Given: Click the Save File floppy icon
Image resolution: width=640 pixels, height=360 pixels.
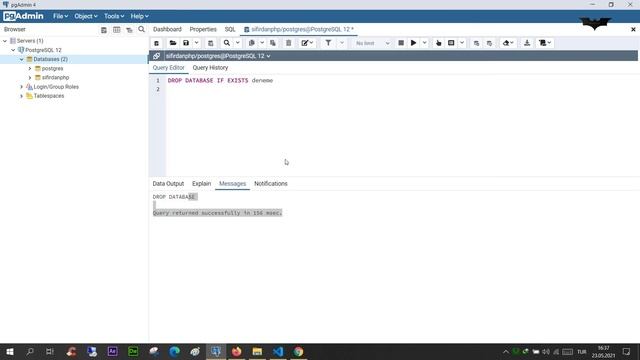Looking at the screenshot, I should 186,43.
